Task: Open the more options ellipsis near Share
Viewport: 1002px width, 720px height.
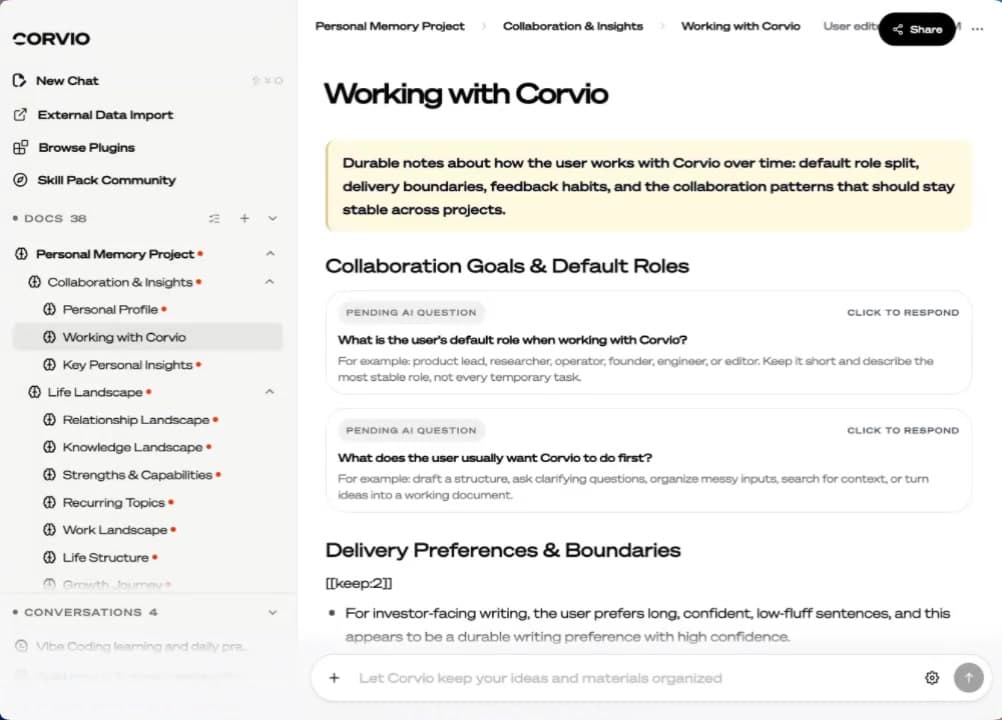Action: 977,29
